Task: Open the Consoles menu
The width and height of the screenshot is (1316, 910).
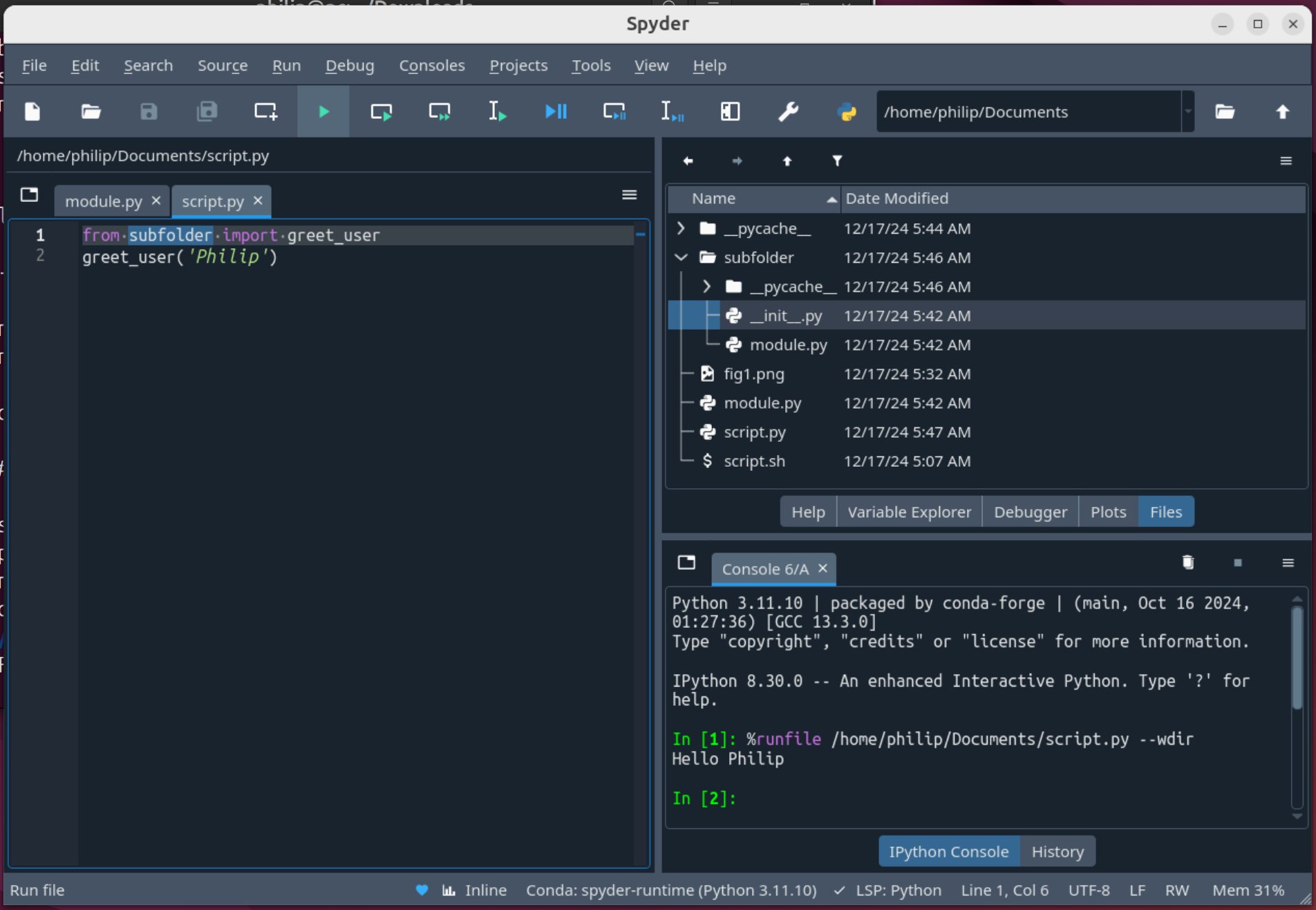Action: 432,65
